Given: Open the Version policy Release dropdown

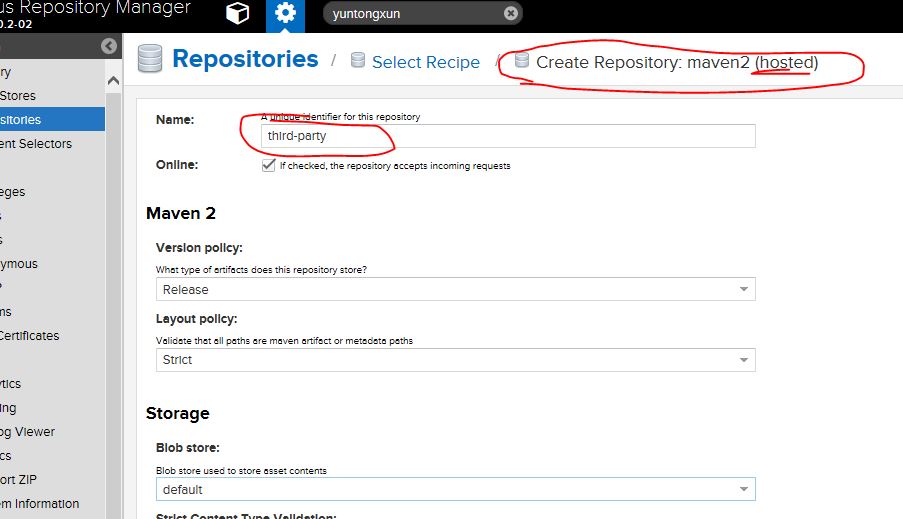Looking at the screenshot, I should point(456,289).
